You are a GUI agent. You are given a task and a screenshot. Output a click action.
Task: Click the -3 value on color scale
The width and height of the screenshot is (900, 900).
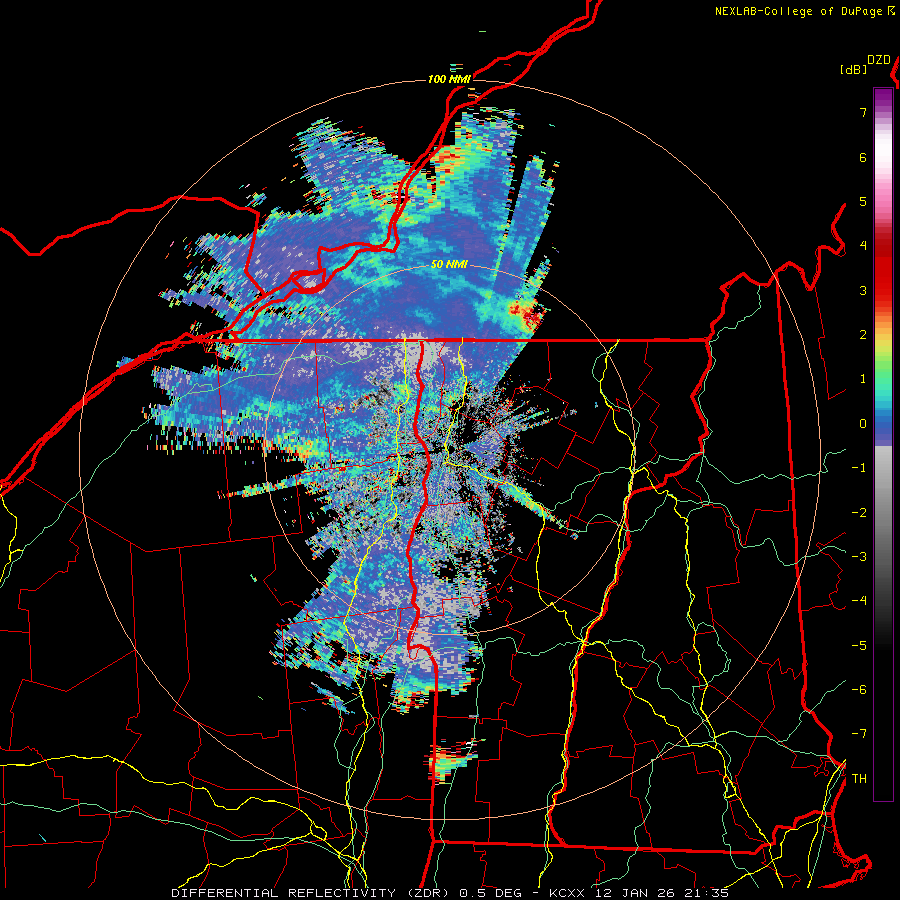click(x=859, y=557)
